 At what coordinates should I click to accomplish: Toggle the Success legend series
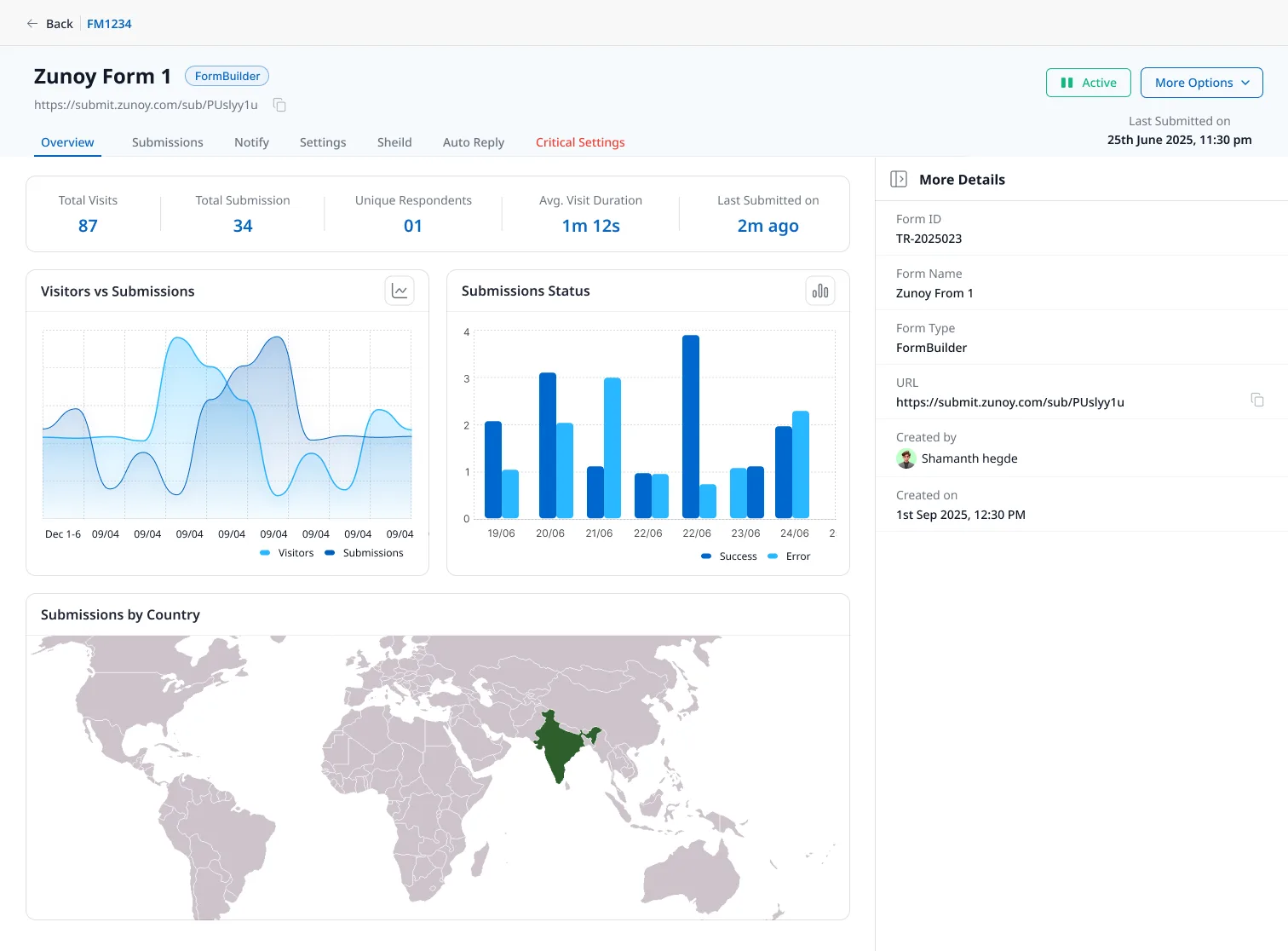[x=729, y=556]
